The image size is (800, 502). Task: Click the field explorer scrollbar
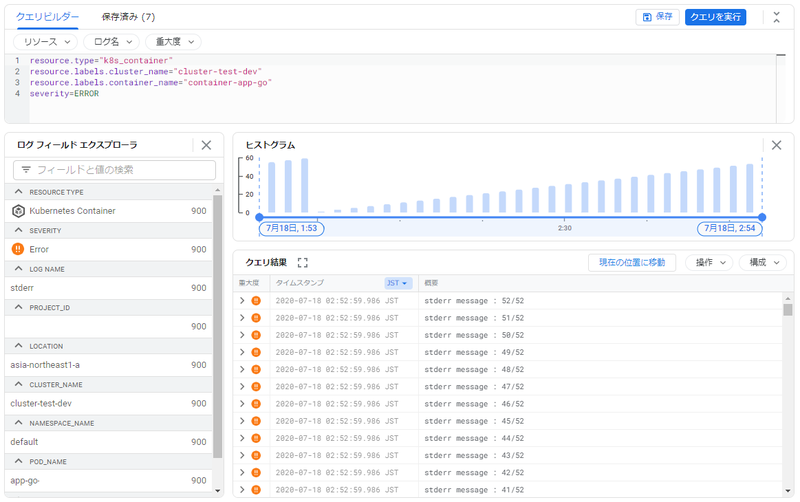[218, 327]
